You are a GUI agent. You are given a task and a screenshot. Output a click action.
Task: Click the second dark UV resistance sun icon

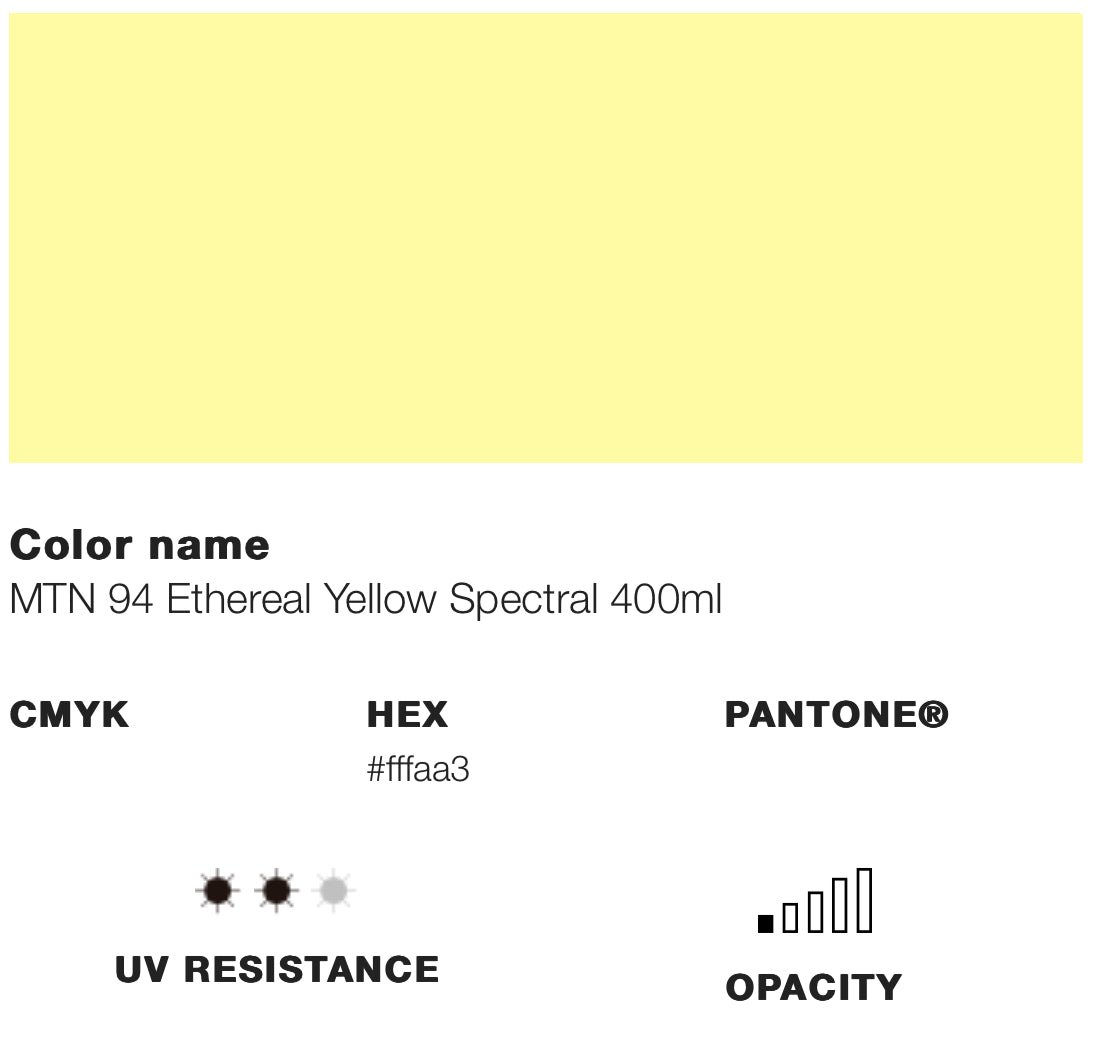point(275,890)
